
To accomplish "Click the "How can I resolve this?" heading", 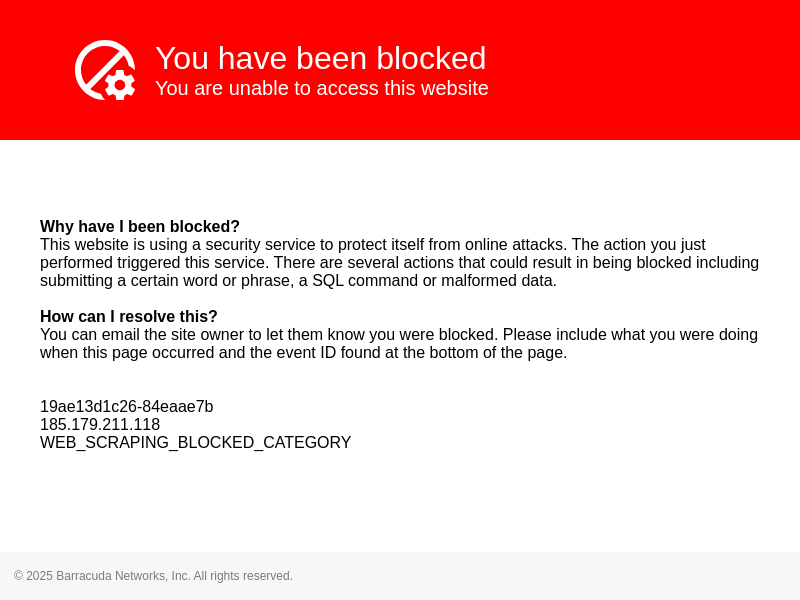I will [129, 317].
